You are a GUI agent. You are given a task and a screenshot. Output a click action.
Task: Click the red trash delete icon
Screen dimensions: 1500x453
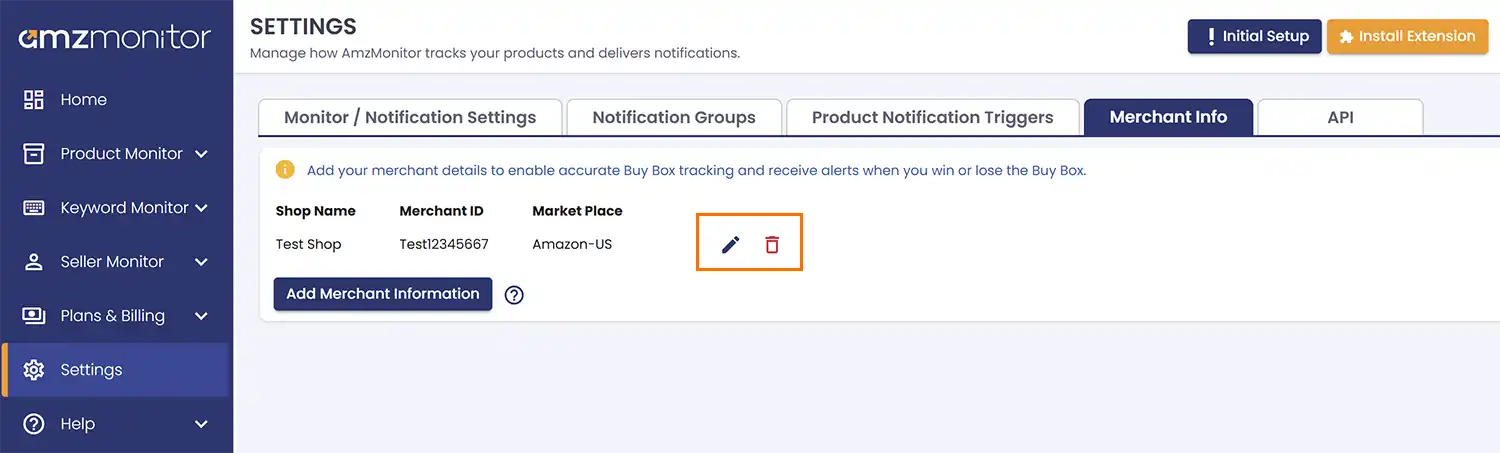(772, 244)
